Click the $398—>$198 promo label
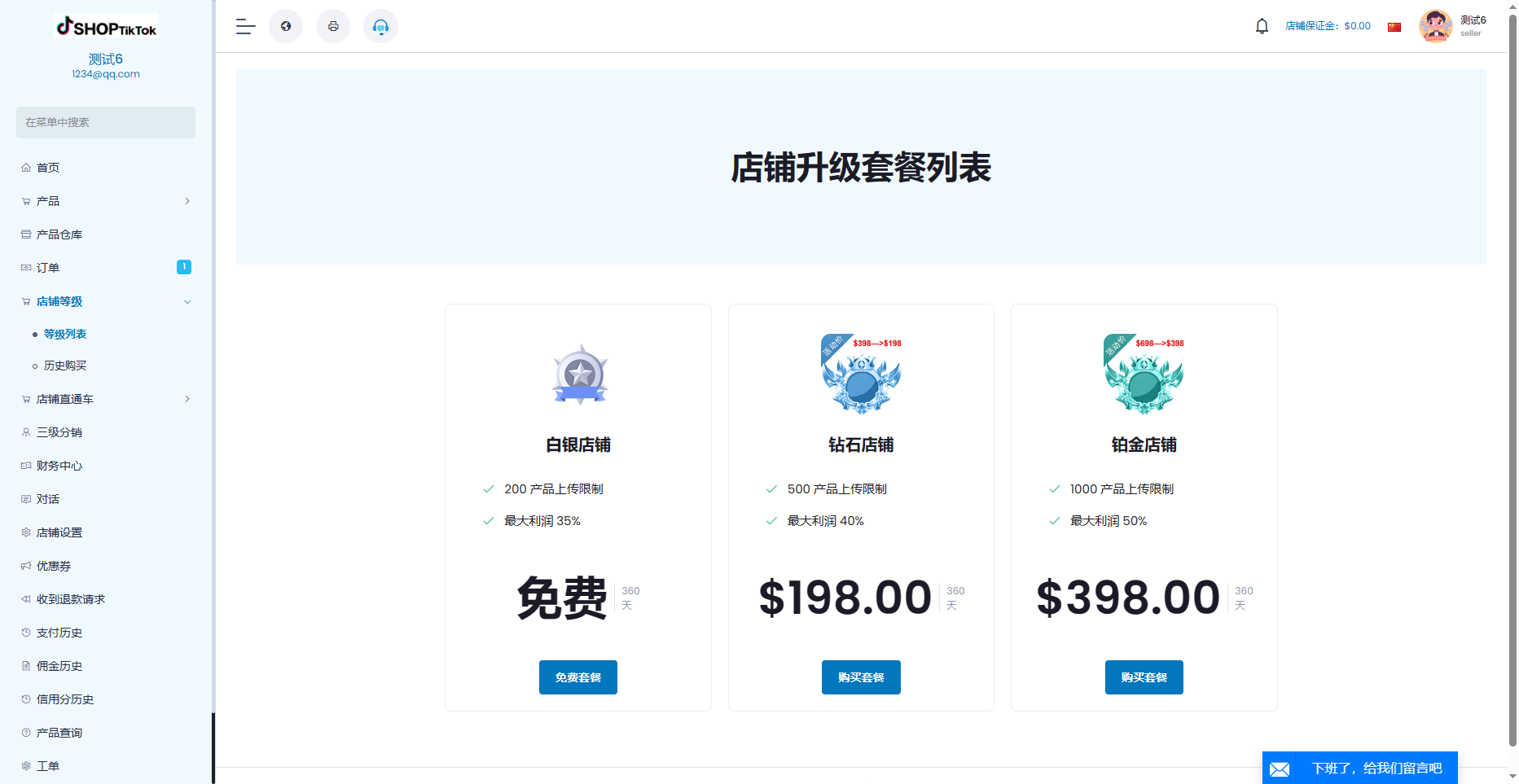The image size is (1519, 784). pyautogui.click(x=877, y=344)
